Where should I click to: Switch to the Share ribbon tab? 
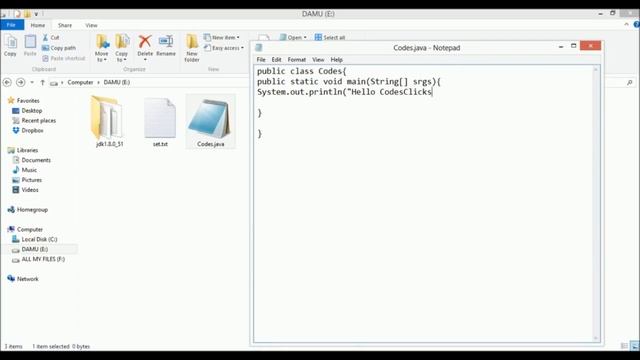65,25
